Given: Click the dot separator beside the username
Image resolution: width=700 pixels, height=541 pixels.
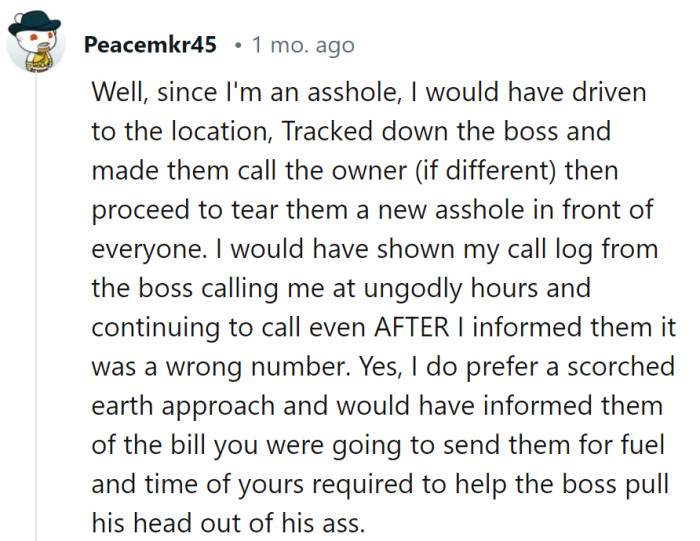Looking at the screenshot, I should (239, 46).
